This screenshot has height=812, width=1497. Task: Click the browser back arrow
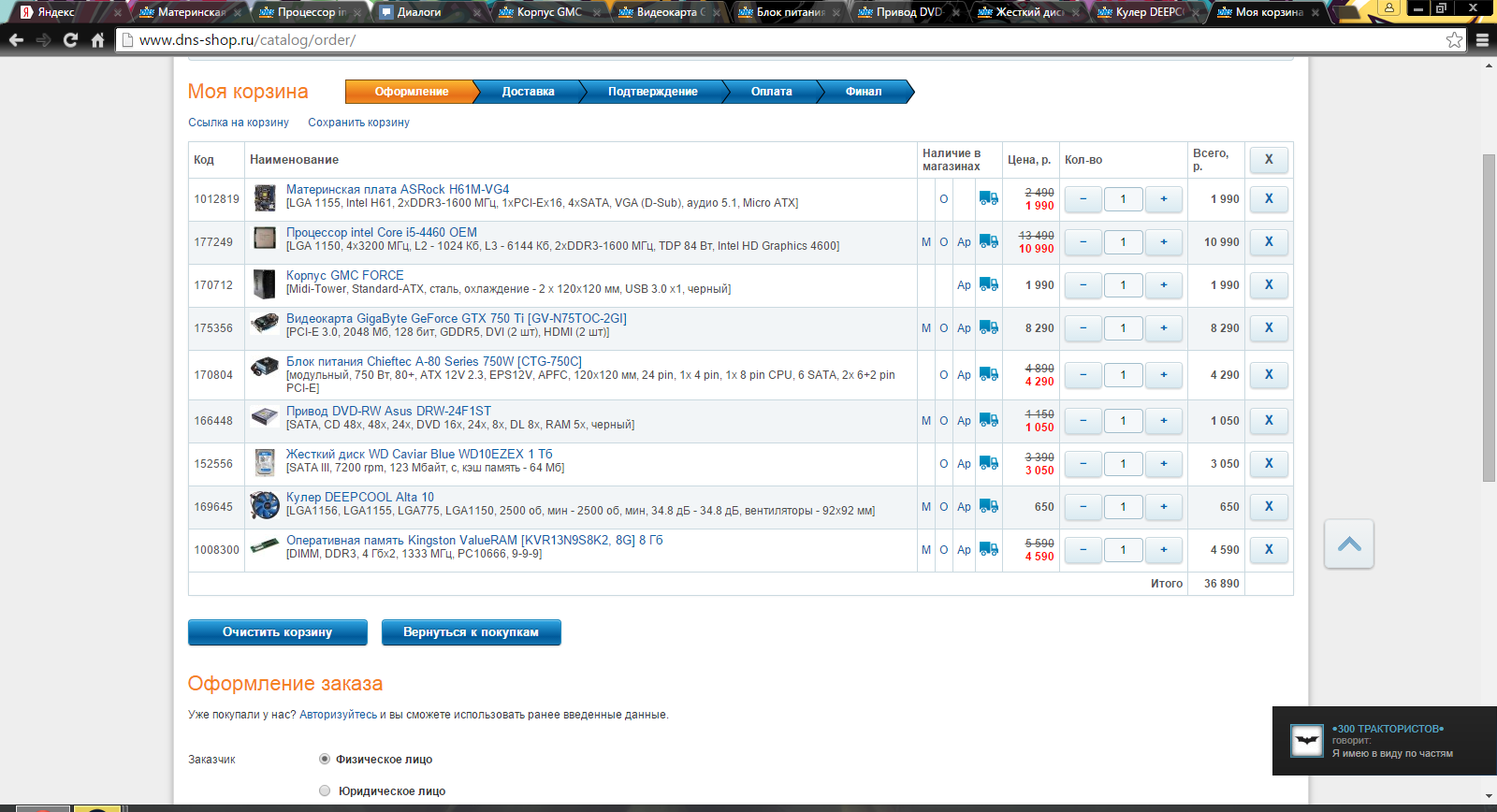[x=16, y=40]
